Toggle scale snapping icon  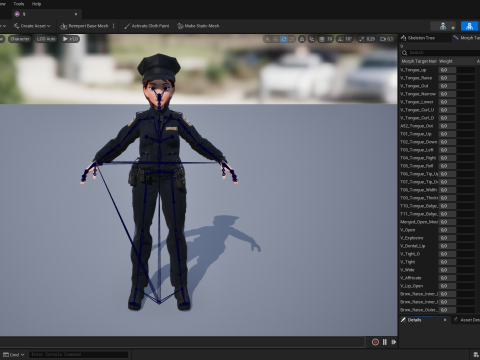click(x=362, y=39)
